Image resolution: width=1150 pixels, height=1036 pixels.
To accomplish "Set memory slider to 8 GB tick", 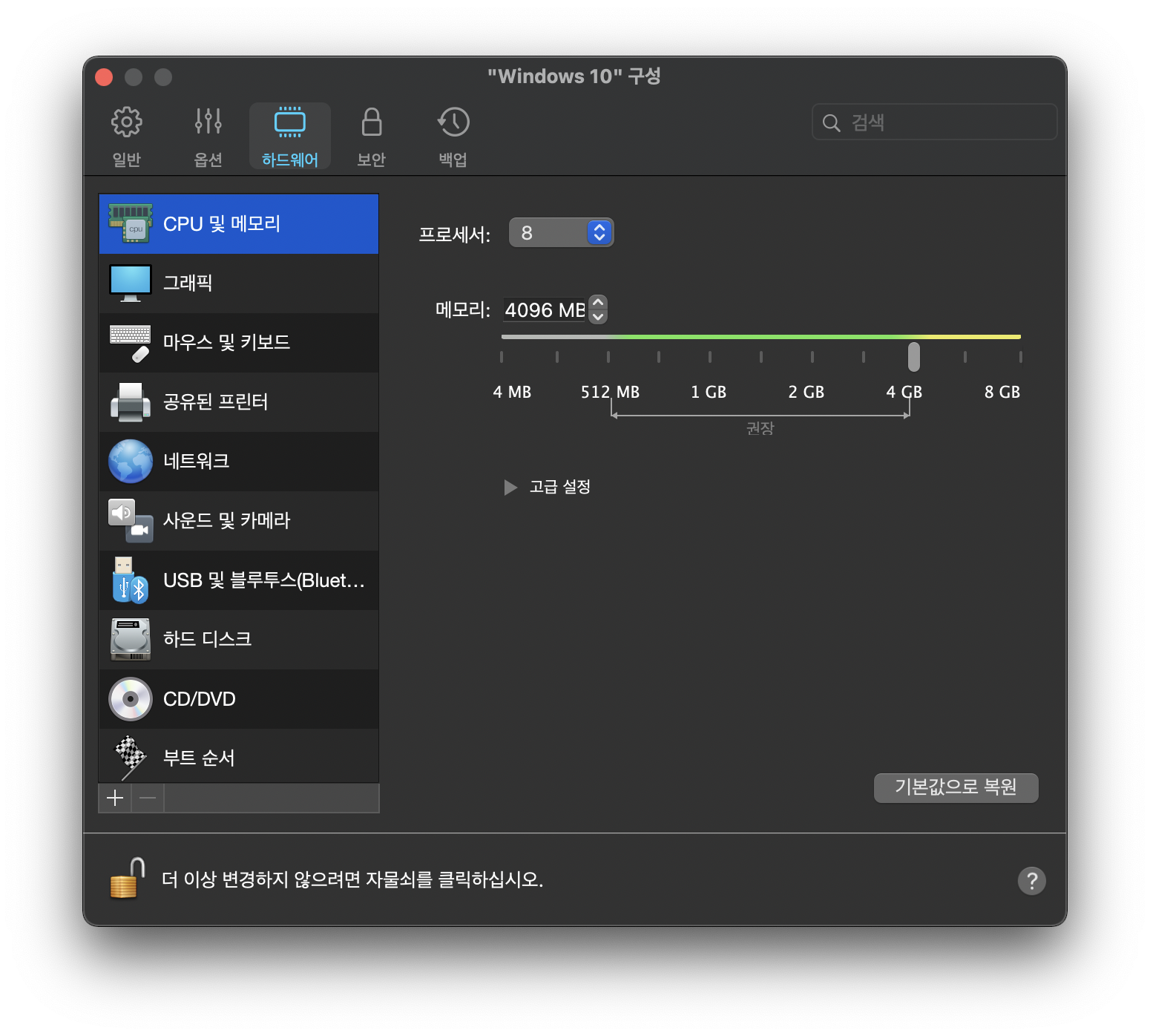I will coord(1020,357).
